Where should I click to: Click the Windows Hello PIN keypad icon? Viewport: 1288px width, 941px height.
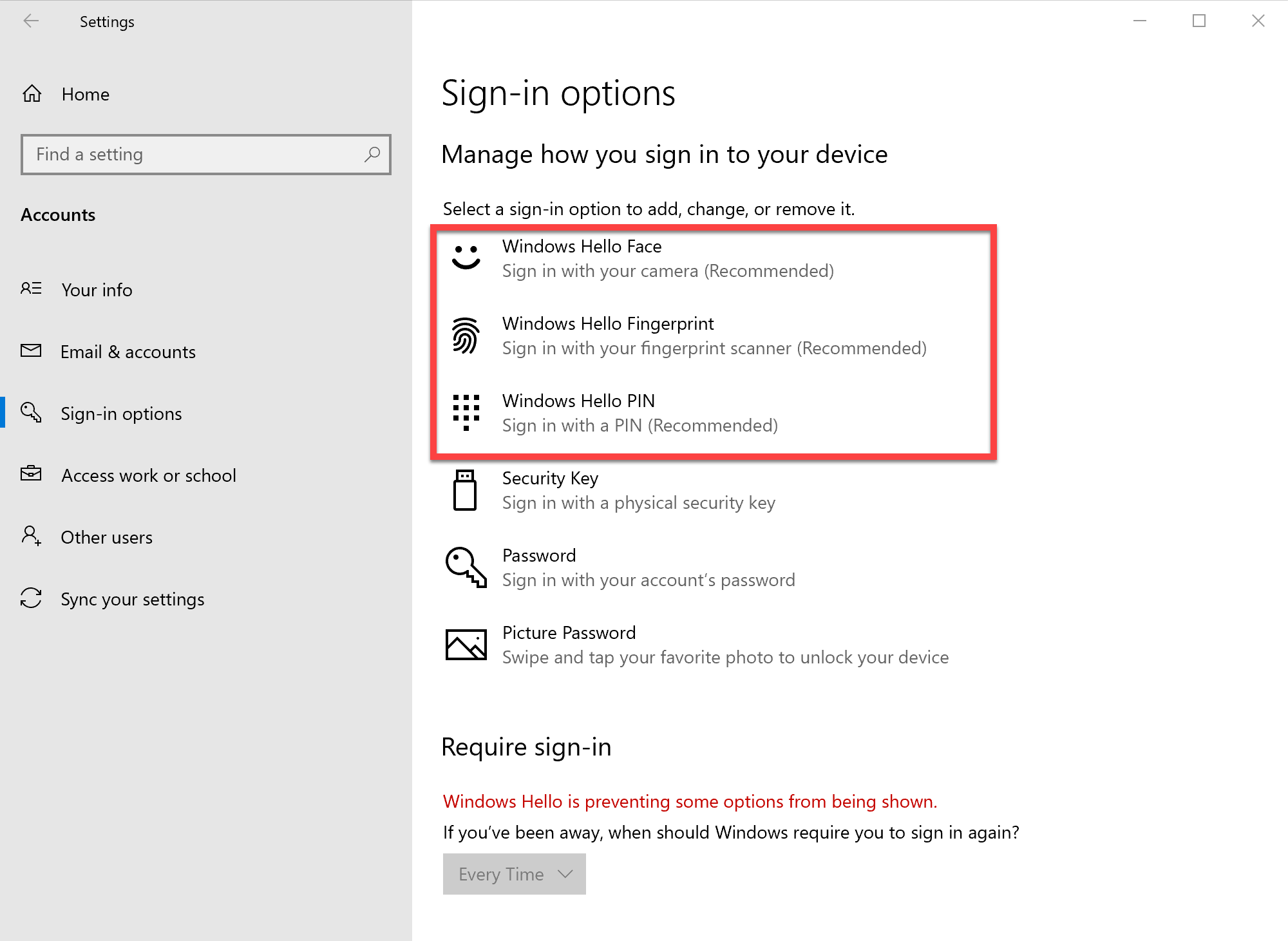pos(466,412)
